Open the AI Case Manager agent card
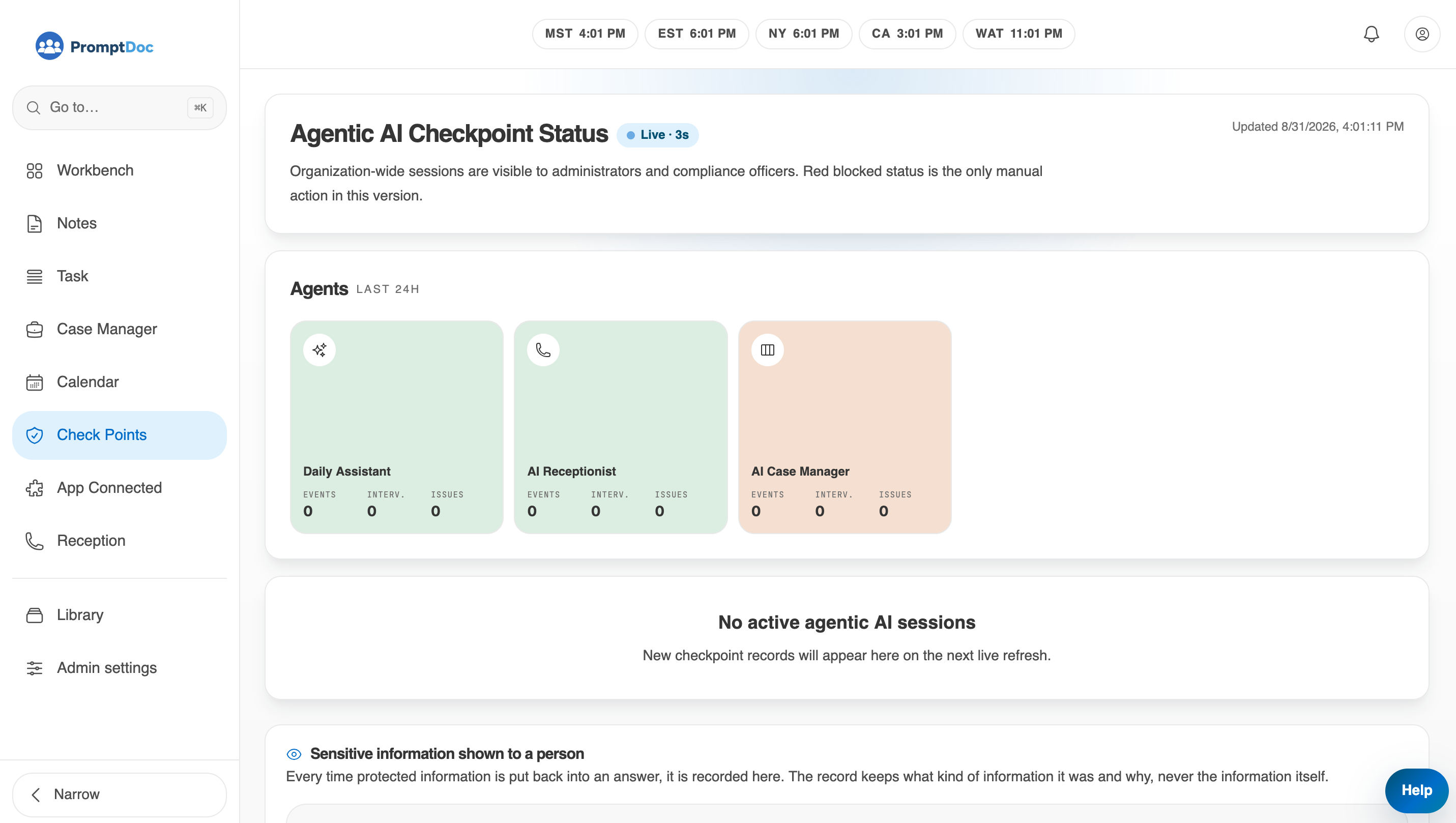The image size is (1456, 823). (x=845, y=427)
